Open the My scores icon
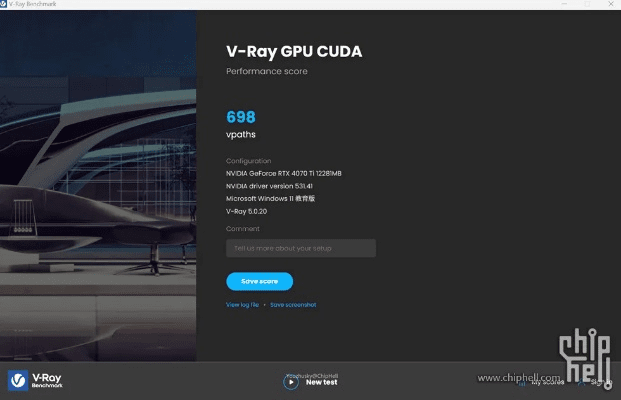This screenshot has height=400, width=621. [522, 381]
